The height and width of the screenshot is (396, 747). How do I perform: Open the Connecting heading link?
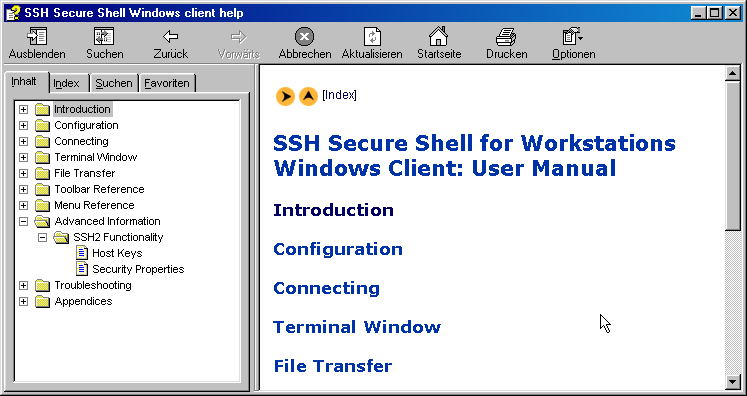pos(326,288)
